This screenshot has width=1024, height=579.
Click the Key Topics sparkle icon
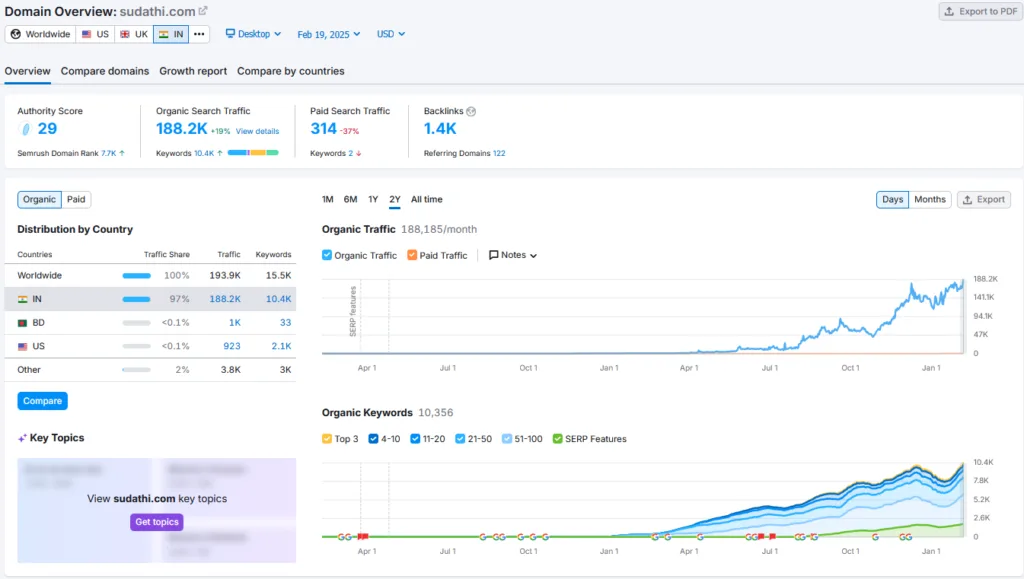(22, 438)
